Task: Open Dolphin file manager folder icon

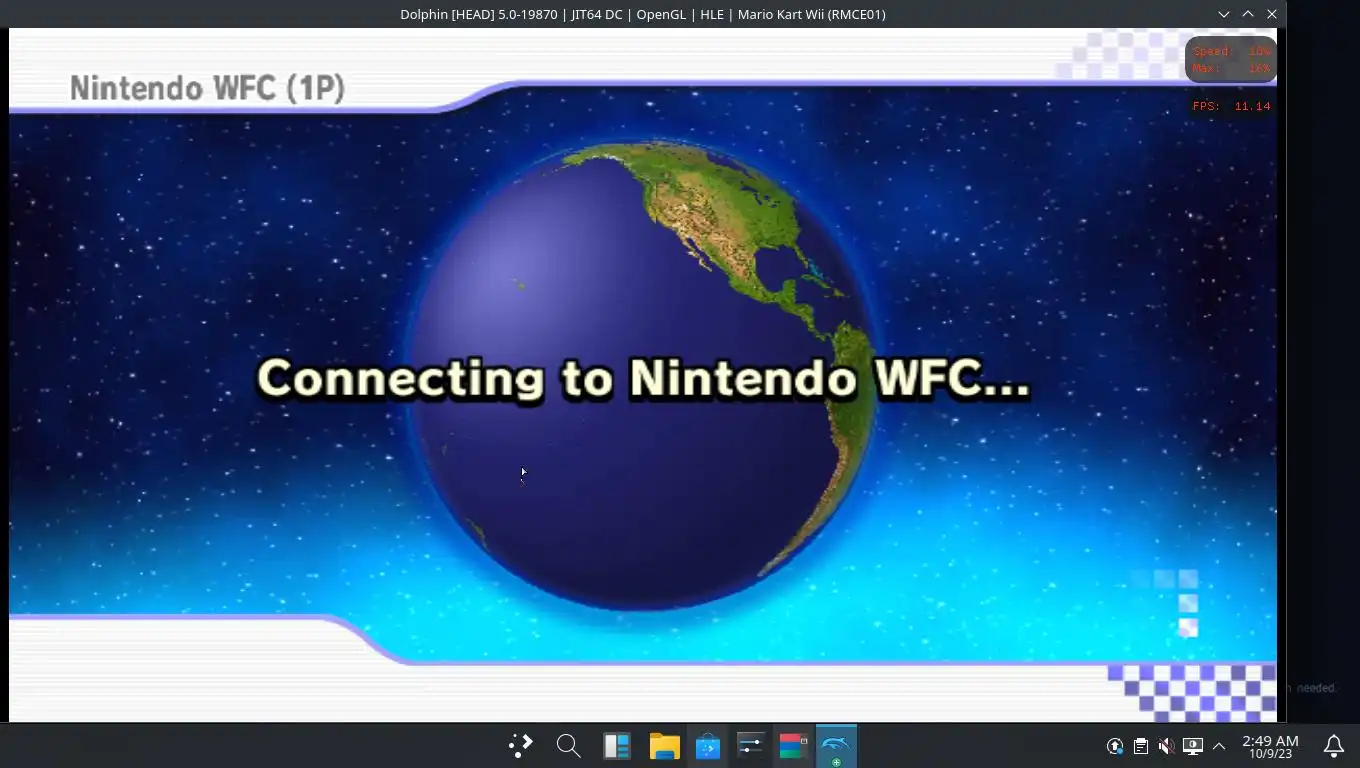Action: (664, 746)
